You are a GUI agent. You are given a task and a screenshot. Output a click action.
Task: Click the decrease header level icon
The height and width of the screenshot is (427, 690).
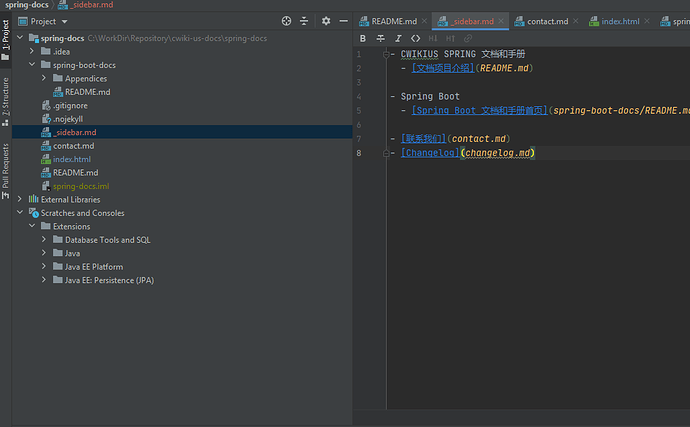click(433, 39)
